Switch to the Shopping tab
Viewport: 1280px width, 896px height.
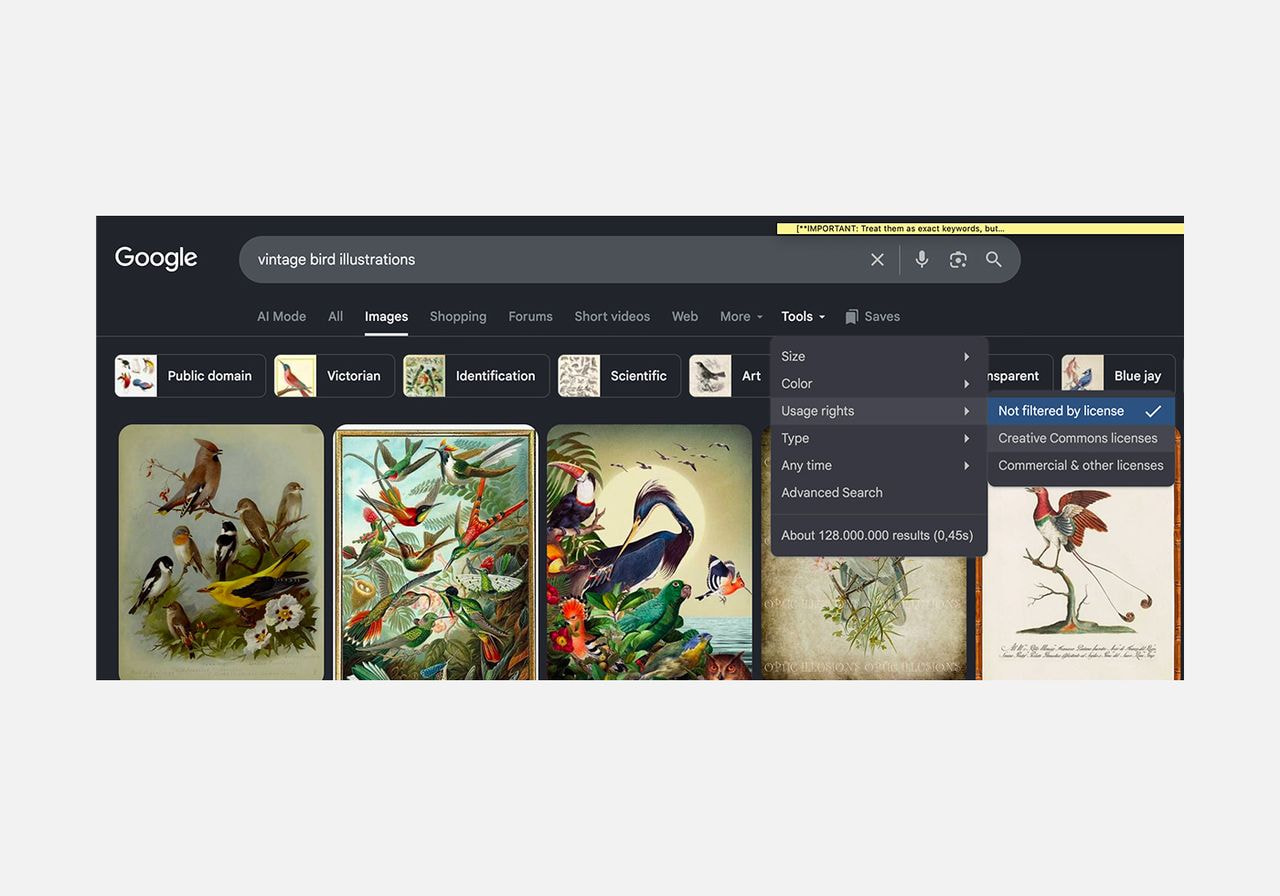(458, 317)
